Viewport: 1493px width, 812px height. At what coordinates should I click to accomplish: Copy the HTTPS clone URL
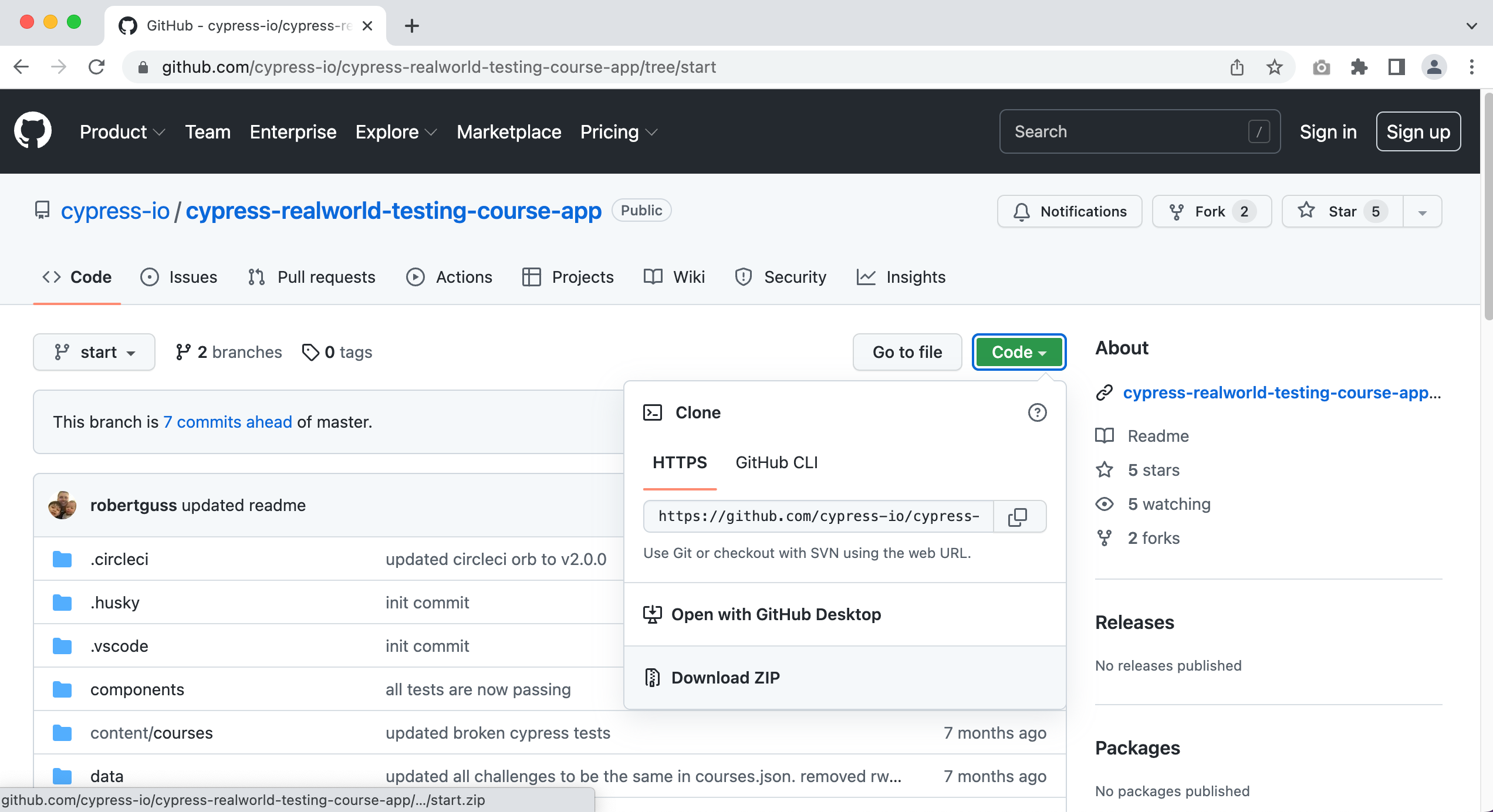[x=1018, y=516]
